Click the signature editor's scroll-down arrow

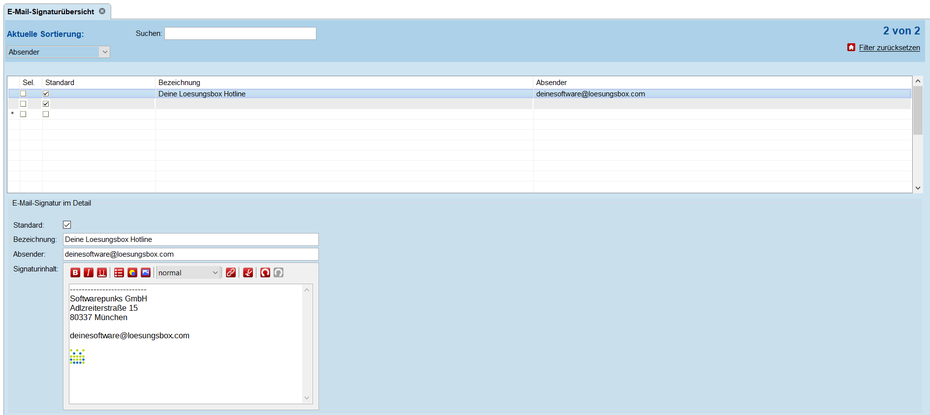pyautogui.click(x=307, y=398)
